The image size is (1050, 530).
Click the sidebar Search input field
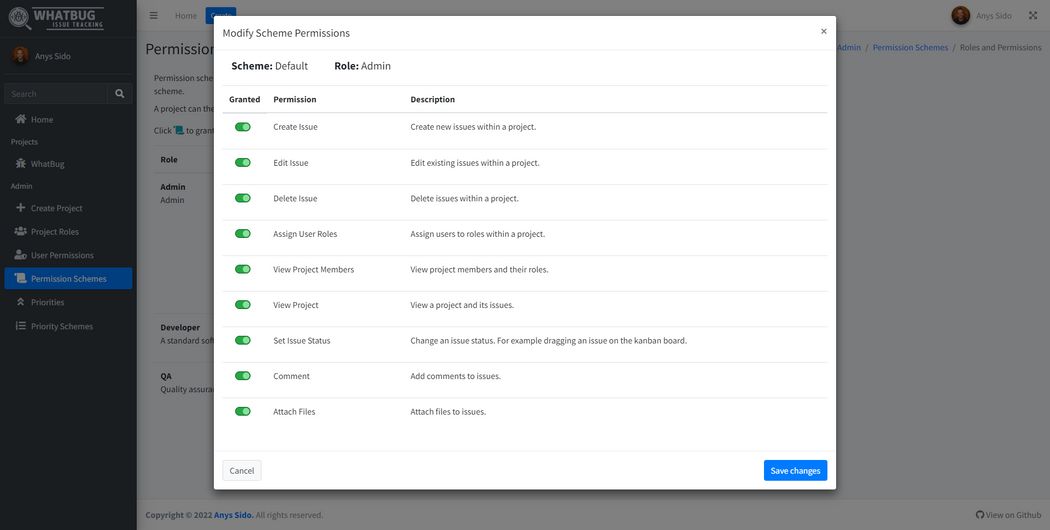click(x=55, y=93)
